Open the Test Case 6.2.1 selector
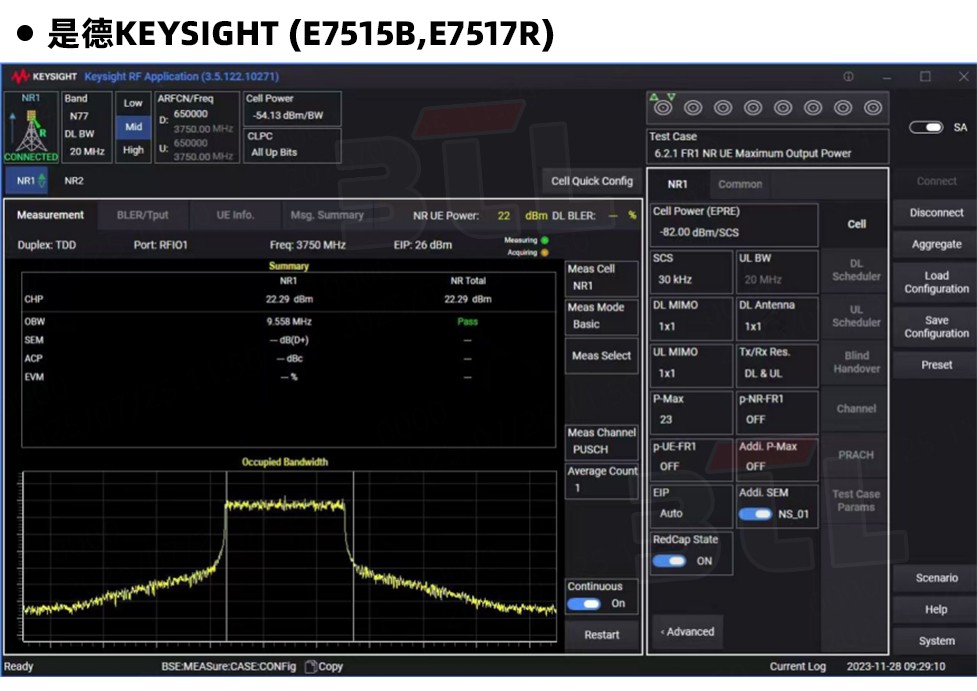 tap(768, 146)
